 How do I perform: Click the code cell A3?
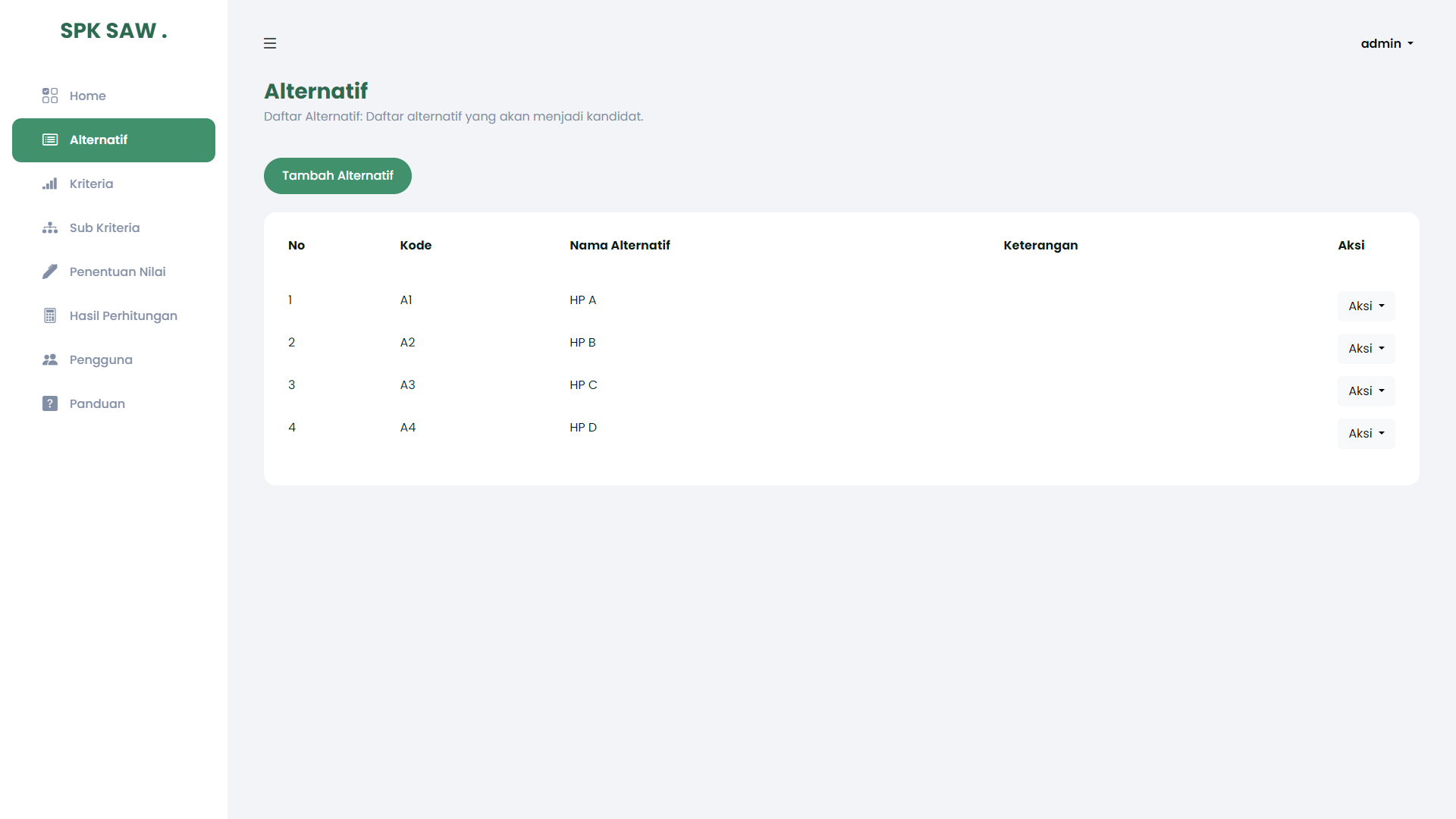pyautogui.click(x=407, y=385)
